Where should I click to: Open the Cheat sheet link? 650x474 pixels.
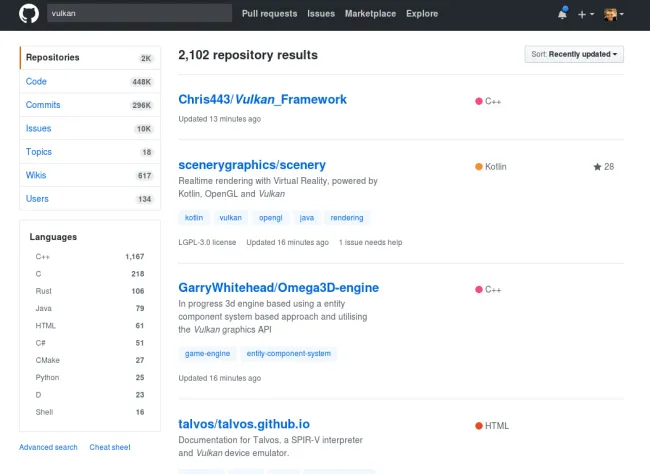click(x=110, y=447)
